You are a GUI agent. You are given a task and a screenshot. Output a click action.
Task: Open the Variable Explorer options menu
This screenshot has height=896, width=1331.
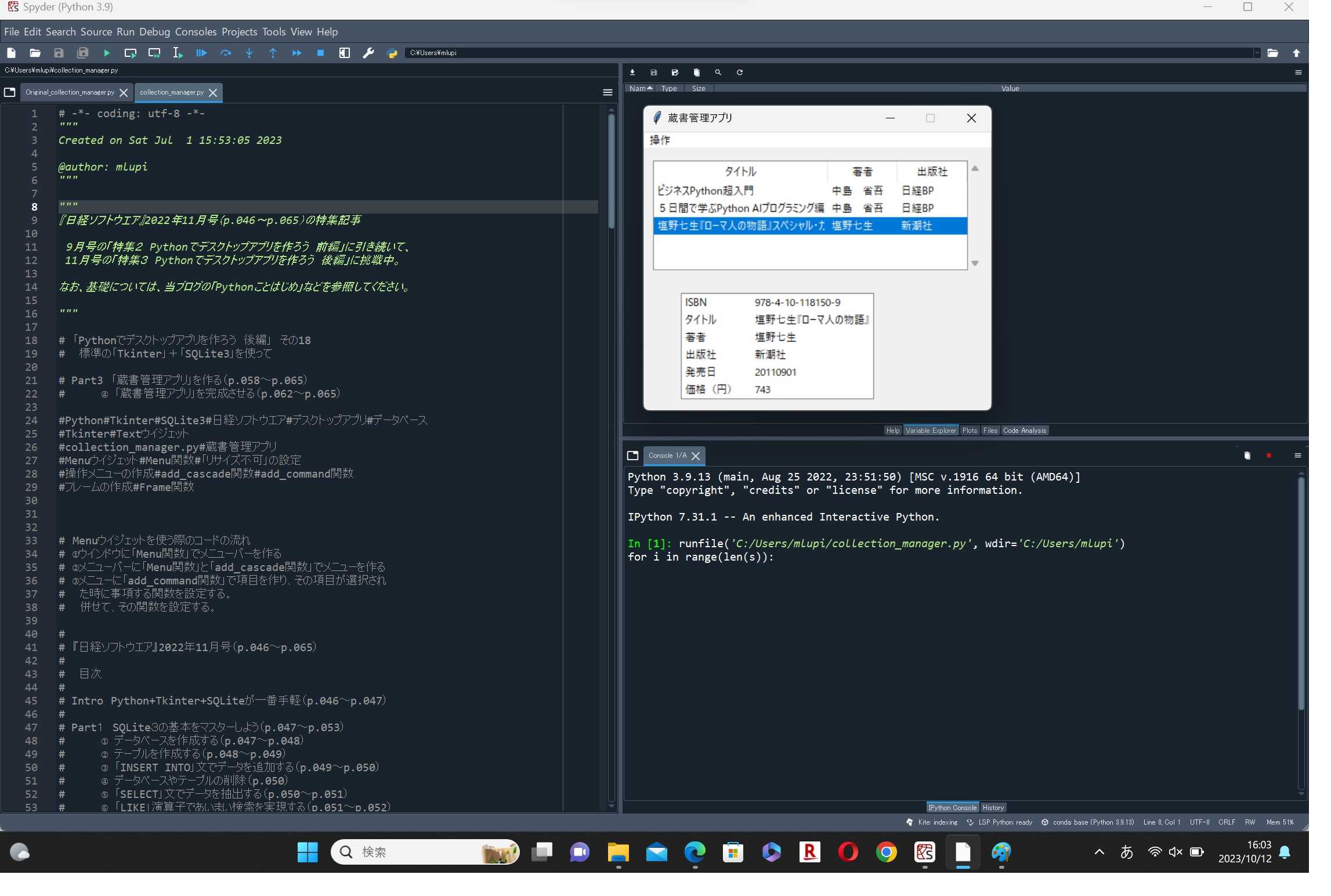point(1299,73)
